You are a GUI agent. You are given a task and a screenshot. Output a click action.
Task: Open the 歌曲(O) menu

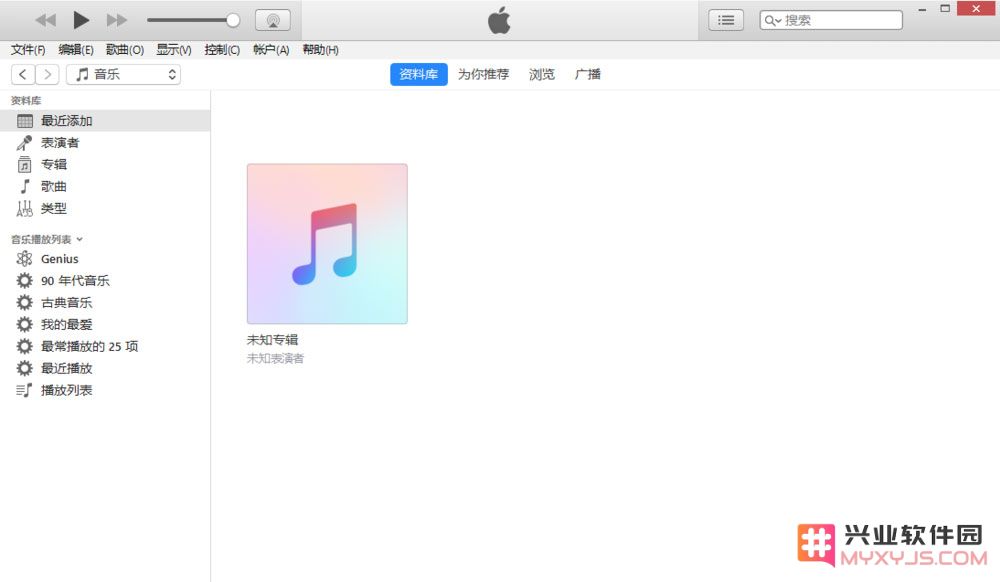124,50
